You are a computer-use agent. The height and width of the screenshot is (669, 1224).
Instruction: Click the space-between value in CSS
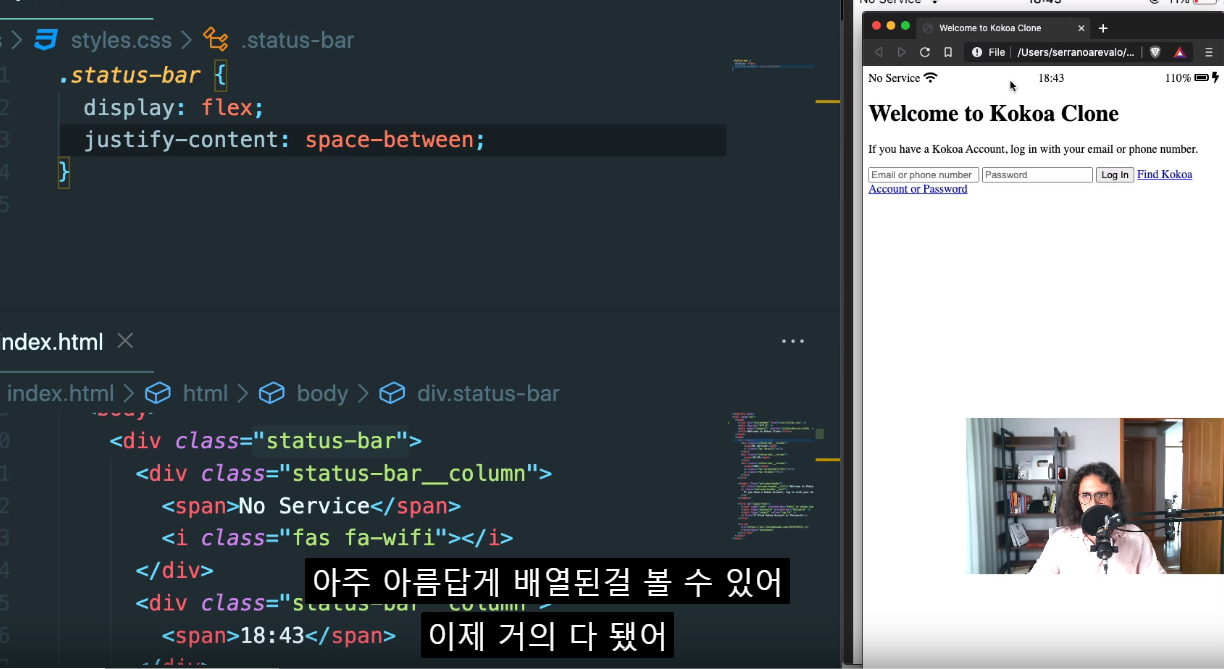tap(389, 139)
